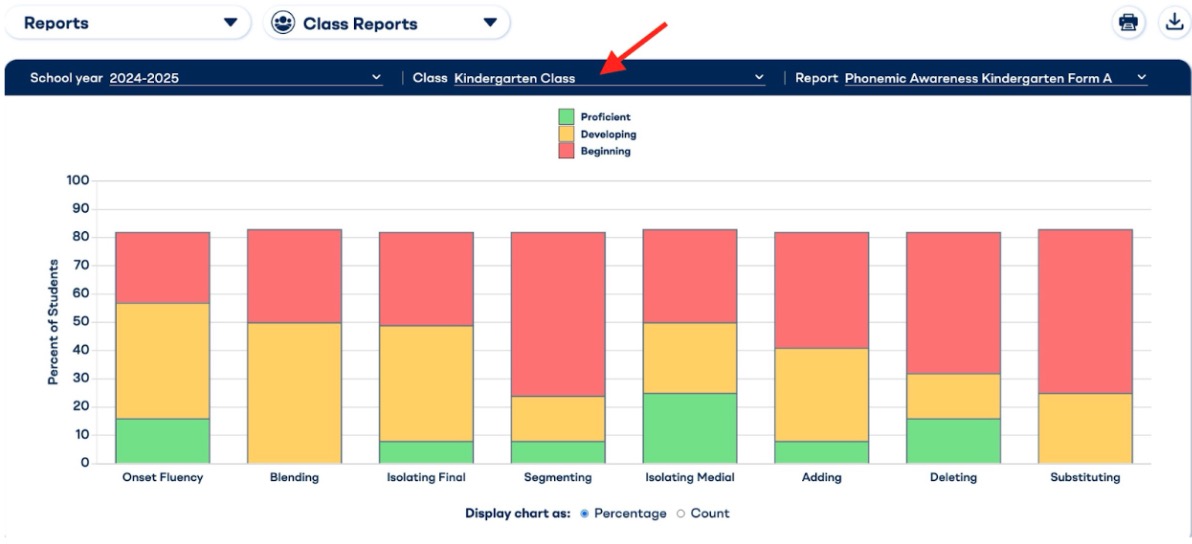Click the red segment of Blending bar

click(x=294, y=276)
